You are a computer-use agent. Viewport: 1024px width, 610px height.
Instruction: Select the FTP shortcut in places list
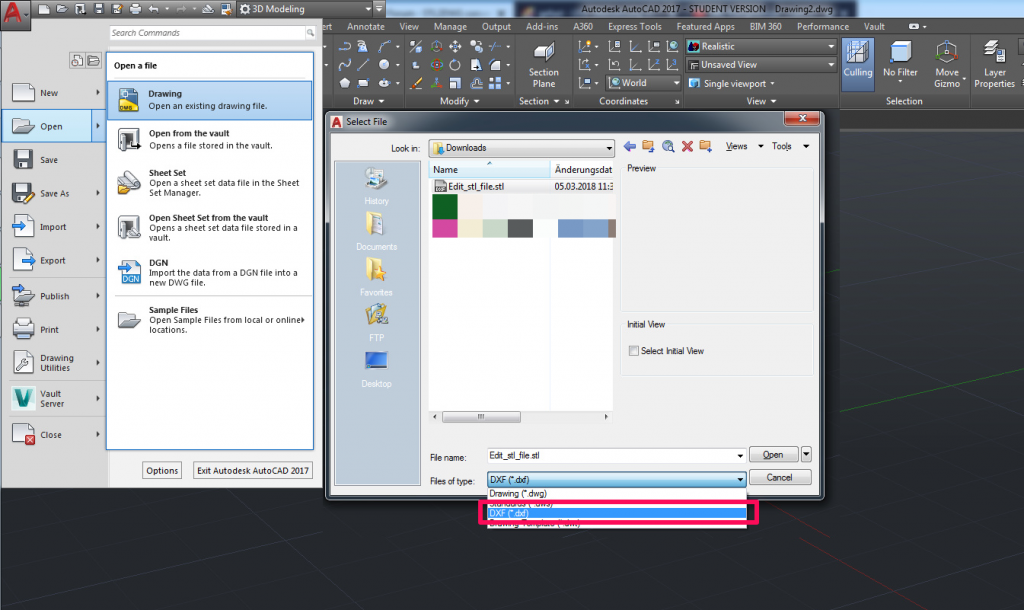pyautogui.click(x=376, y=323)
